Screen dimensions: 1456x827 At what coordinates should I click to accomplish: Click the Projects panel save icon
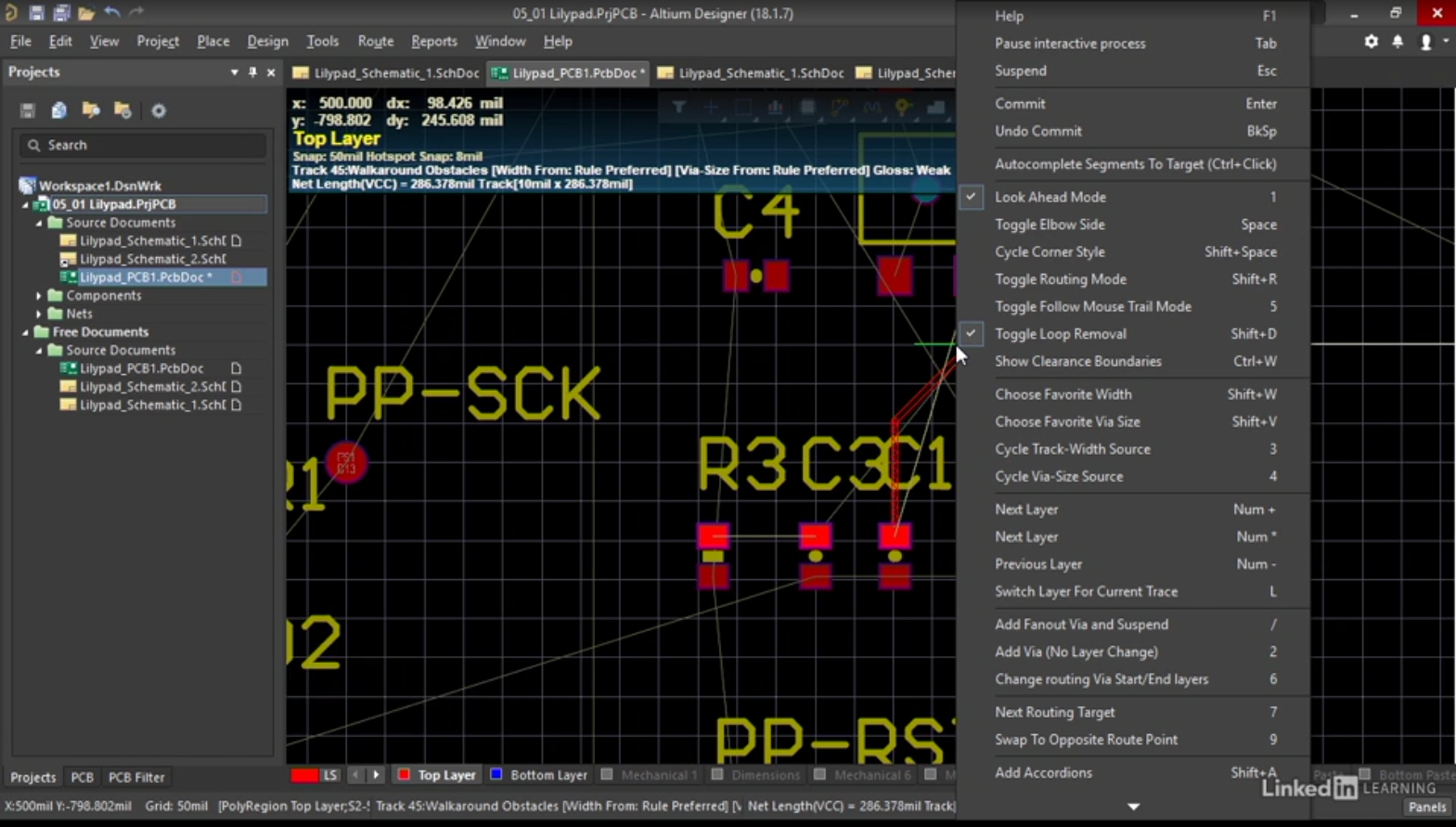27,110
